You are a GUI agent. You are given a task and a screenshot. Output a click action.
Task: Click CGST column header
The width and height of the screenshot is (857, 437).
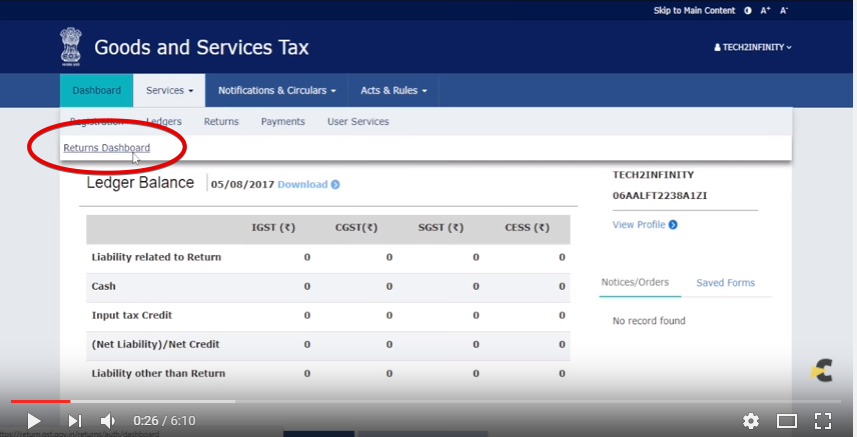[356, 227]
